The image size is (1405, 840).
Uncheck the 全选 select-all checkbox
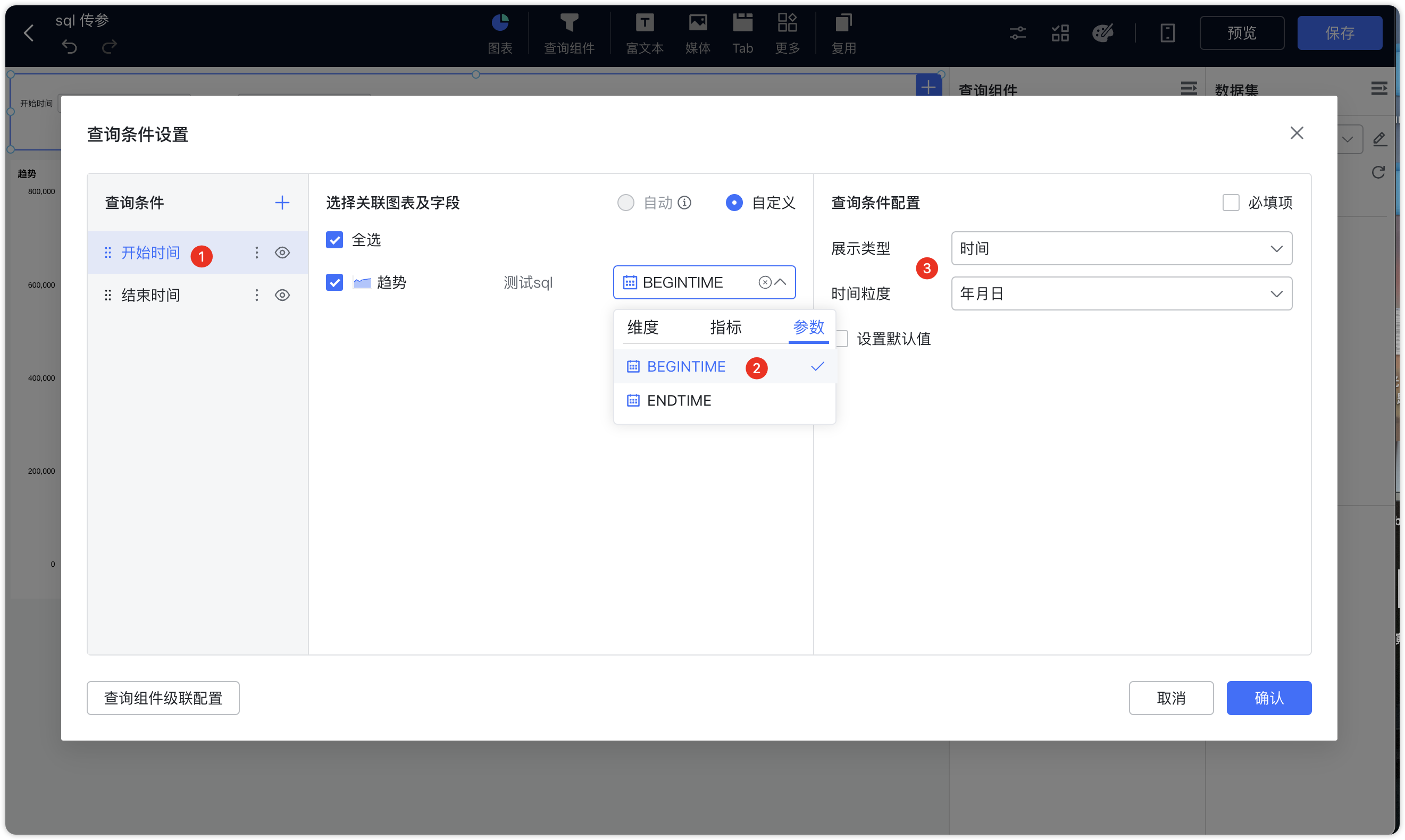[x=334, y=239]
